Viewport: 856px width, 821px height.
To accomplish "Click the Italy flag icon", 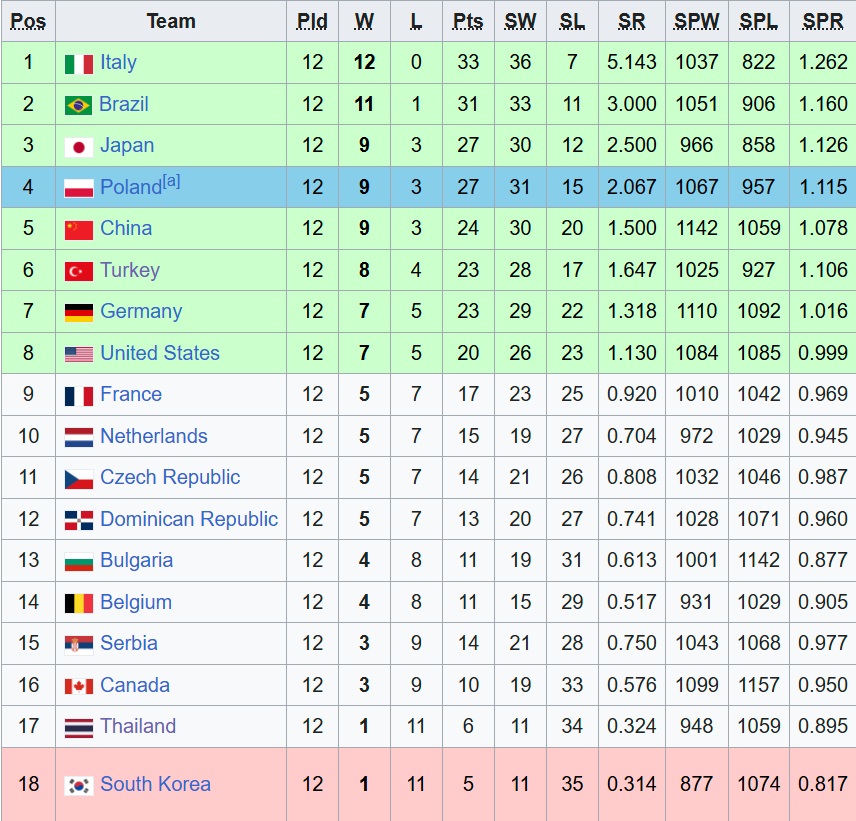I will coord(79,64).
